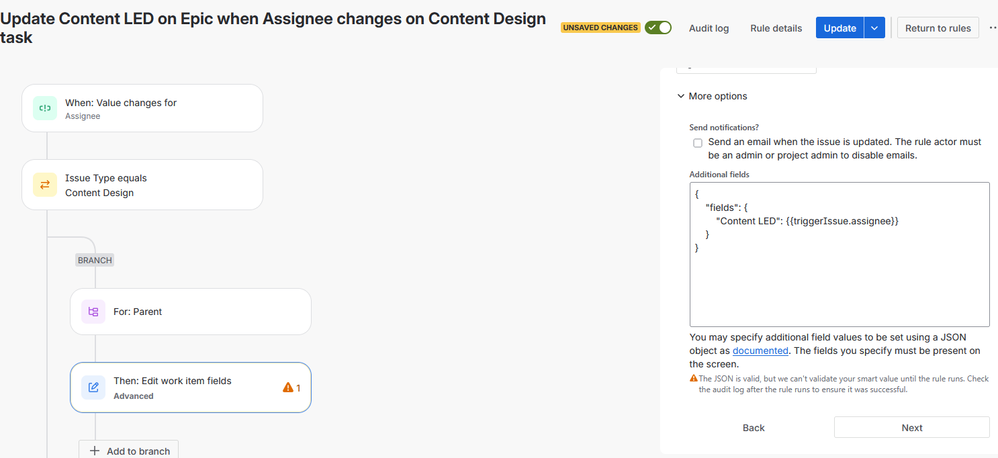Click Return to rules button

(937, 28)
